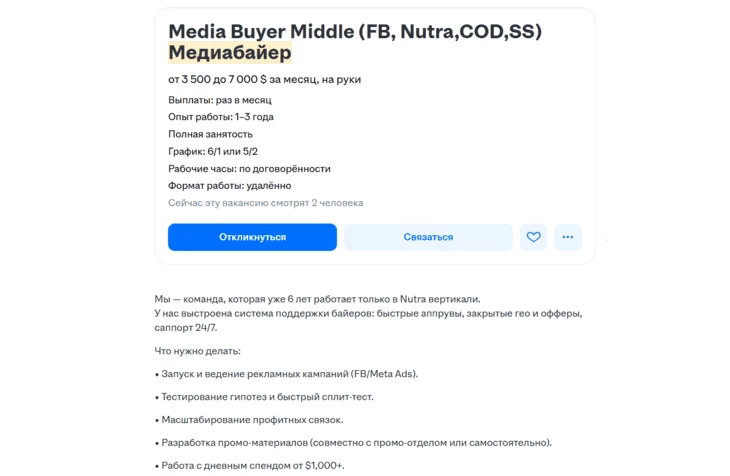Click the Разработка промо-материалов bullet

(x=355, y=442)
